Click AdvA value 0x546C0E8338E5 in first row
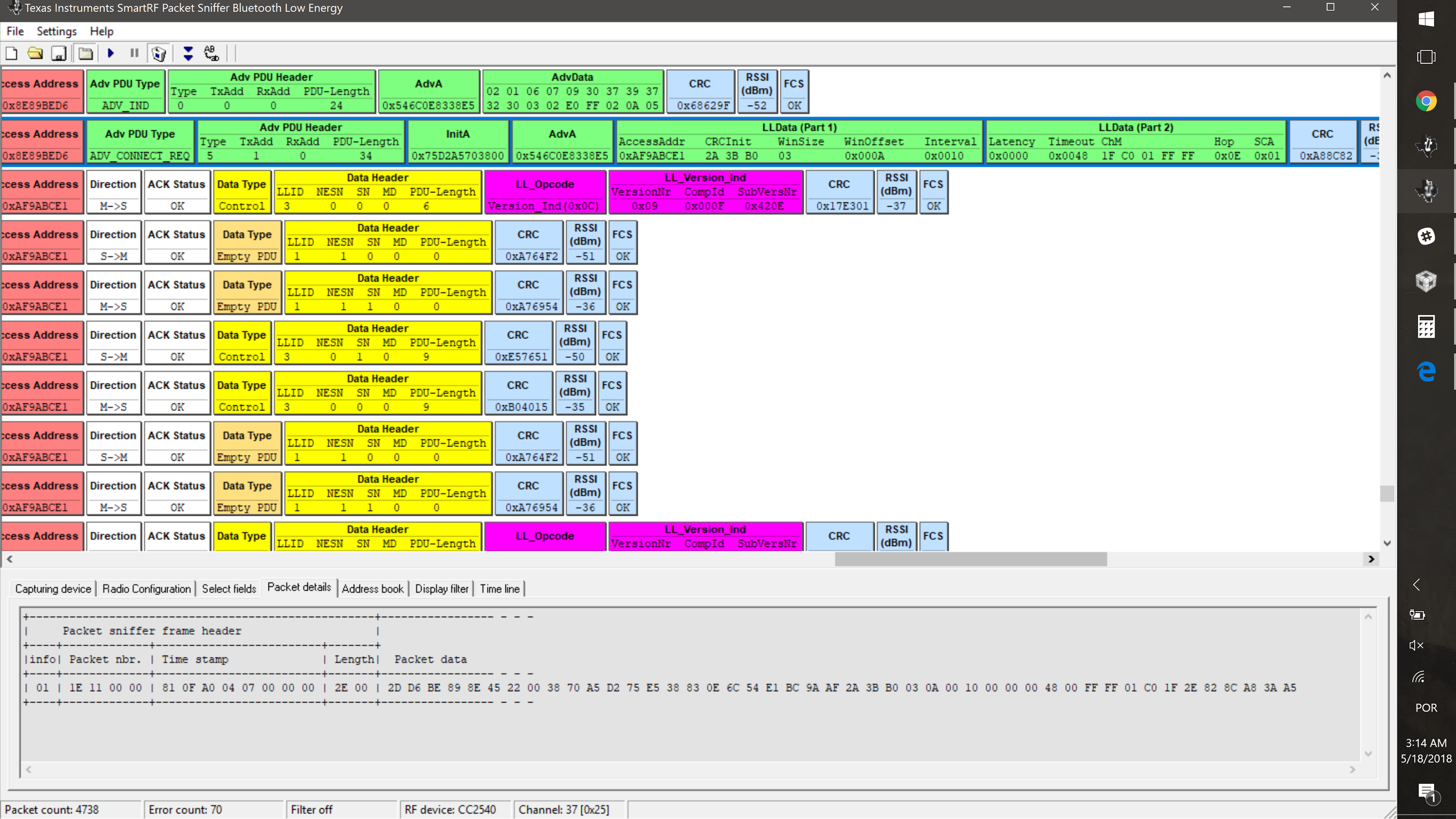 [428, 105]
